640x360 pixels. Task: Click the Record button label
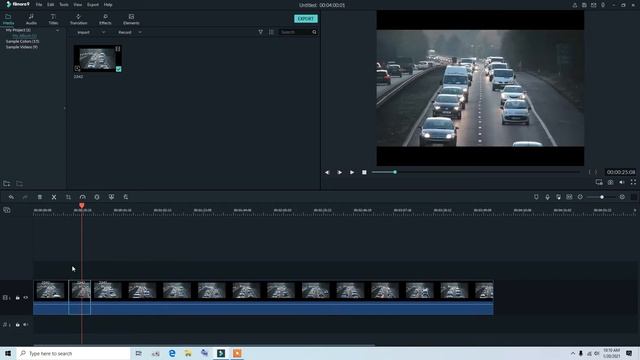point(125,32)
